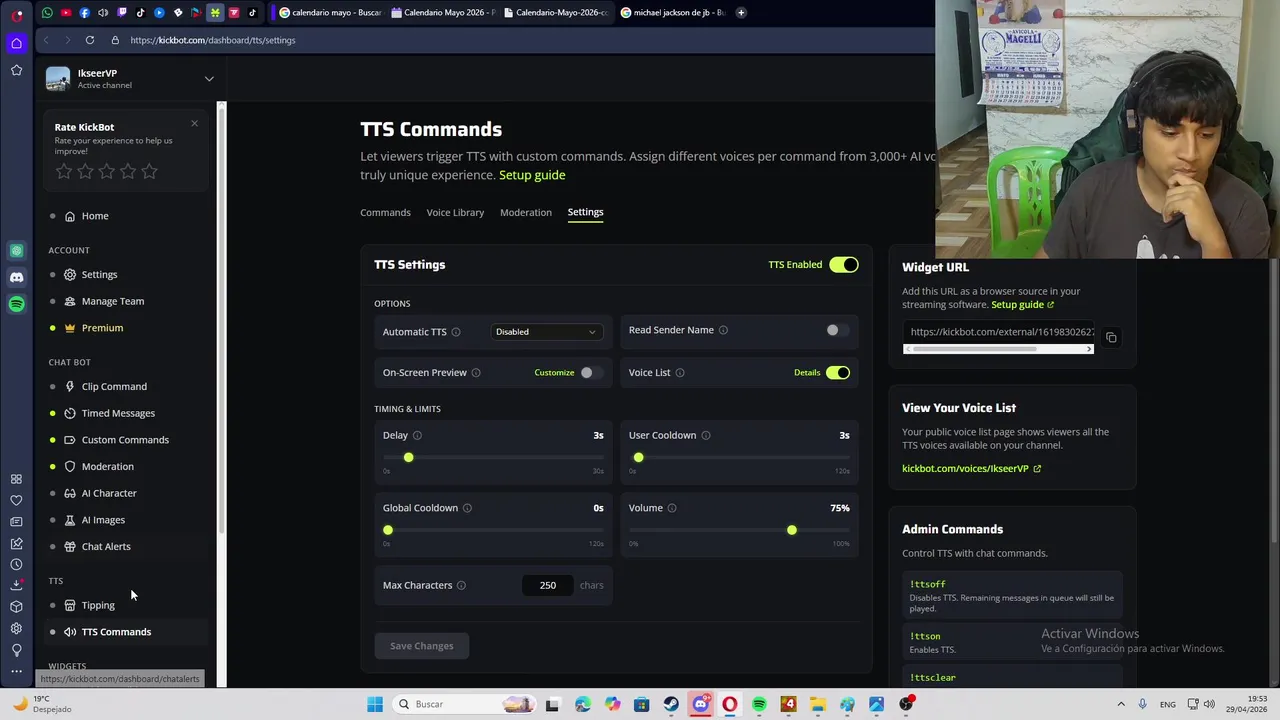
Task: Click Details next to Voice List
Action: tap(807, 373)
